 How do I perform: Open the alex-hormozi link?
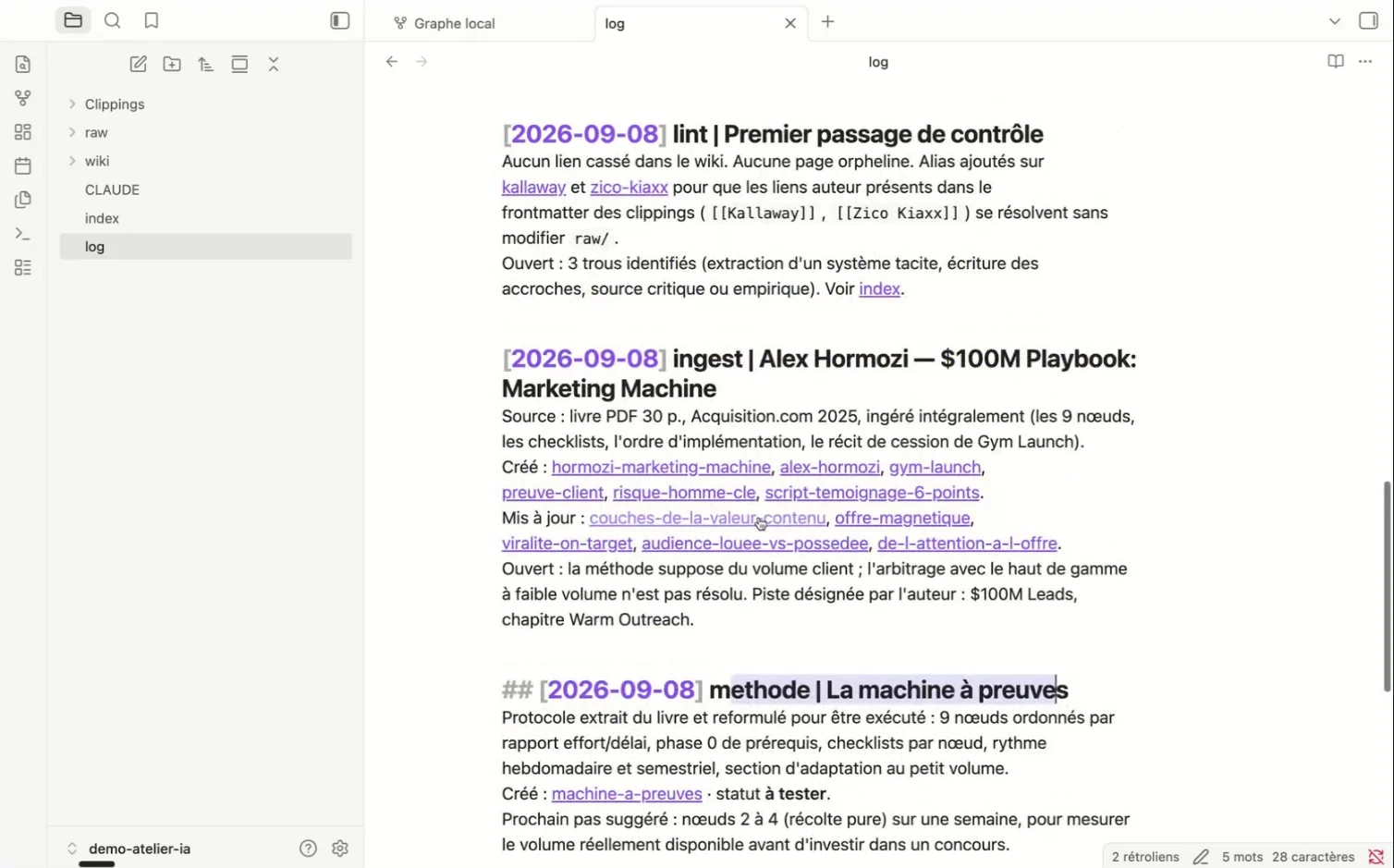tap(829, 468)
